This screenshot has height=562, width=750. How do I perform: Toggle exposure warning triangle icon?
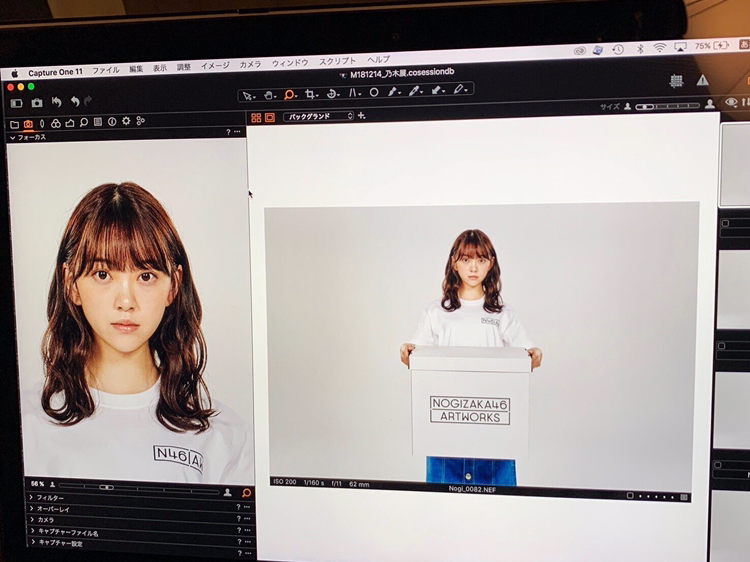tap(702, 80)
